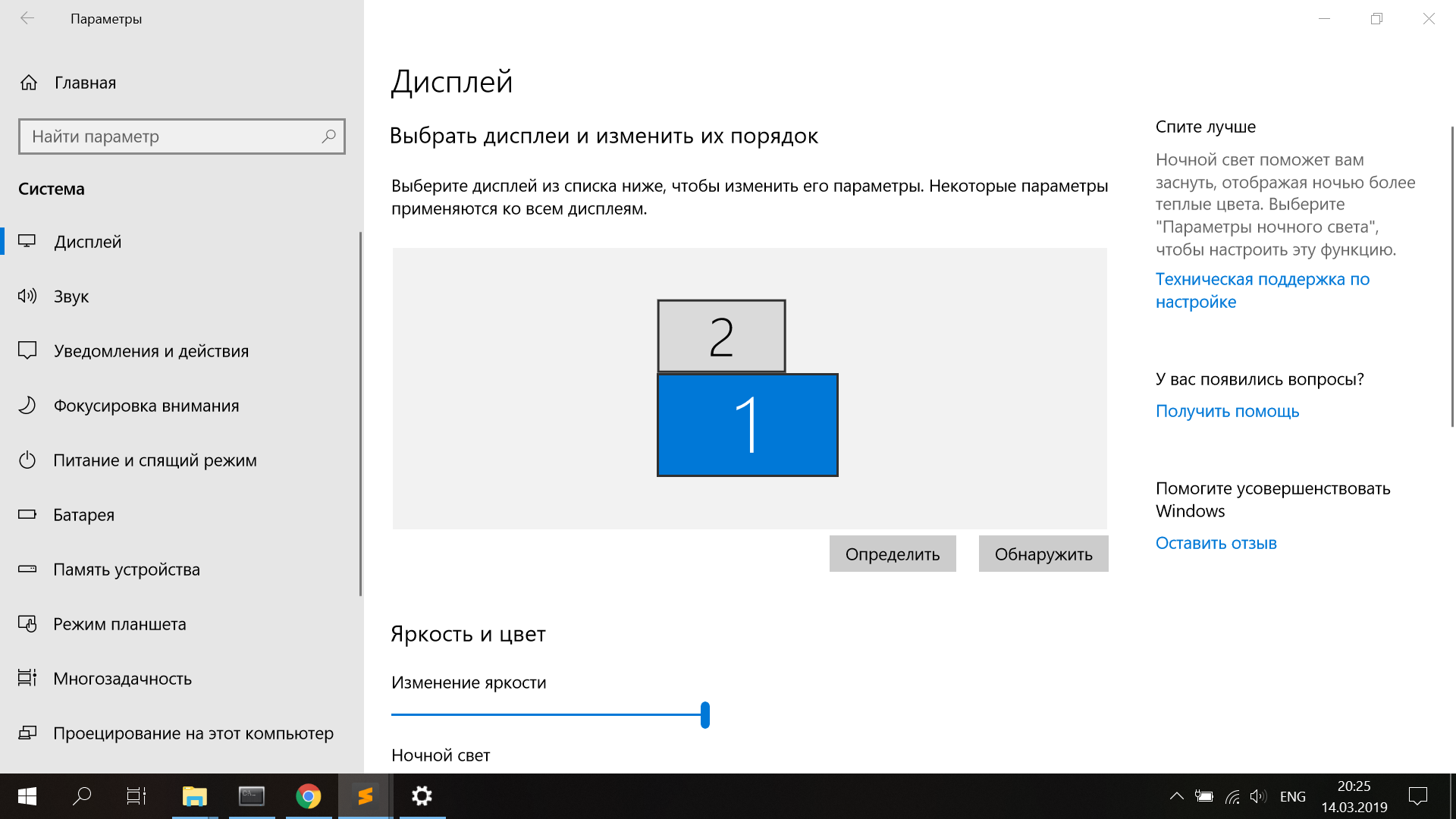Open Task View on taskbar

pos(136,796)
